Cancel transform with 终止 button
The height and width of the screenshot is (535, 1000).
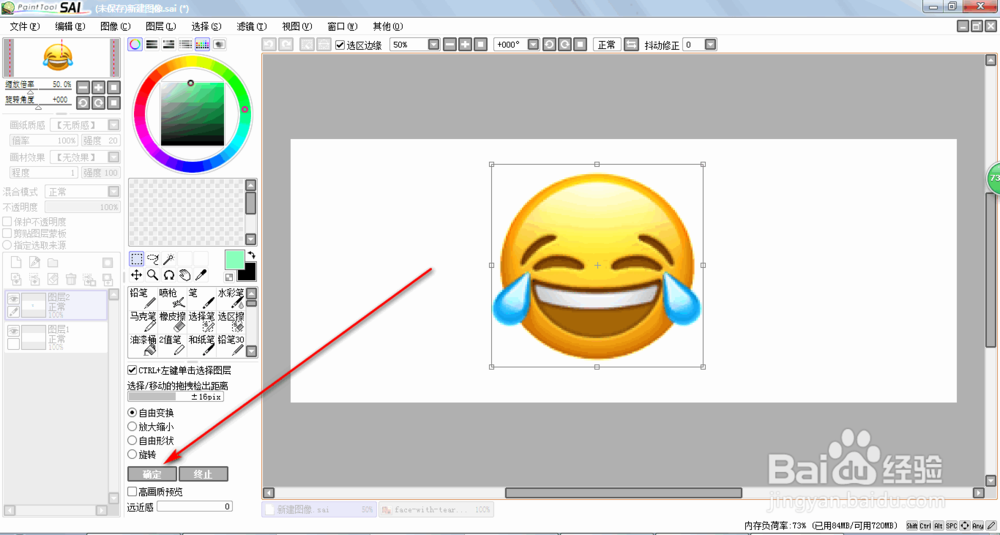[203, 474]
